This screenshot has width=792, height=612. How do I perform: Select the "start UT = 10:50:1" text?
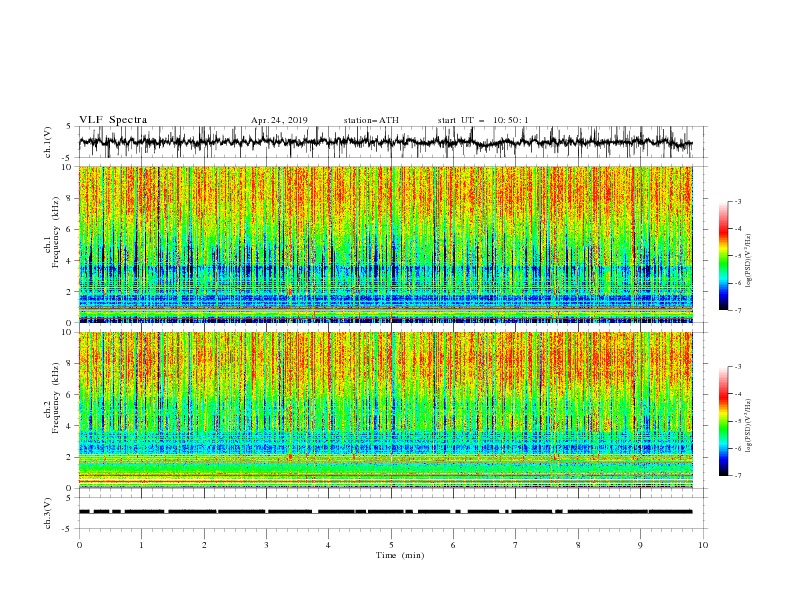[x=483, y=120]
